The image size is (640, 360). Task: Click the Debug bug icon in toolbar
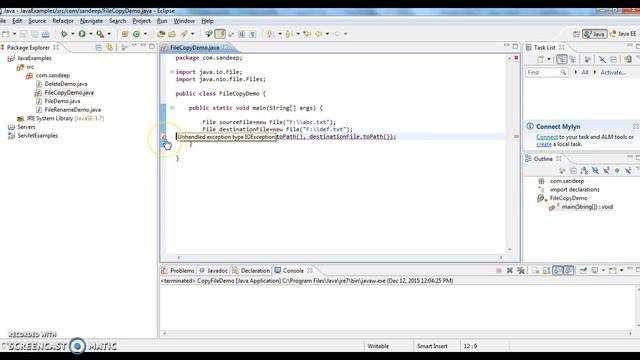pyautogui.click(x=64, y=34)
